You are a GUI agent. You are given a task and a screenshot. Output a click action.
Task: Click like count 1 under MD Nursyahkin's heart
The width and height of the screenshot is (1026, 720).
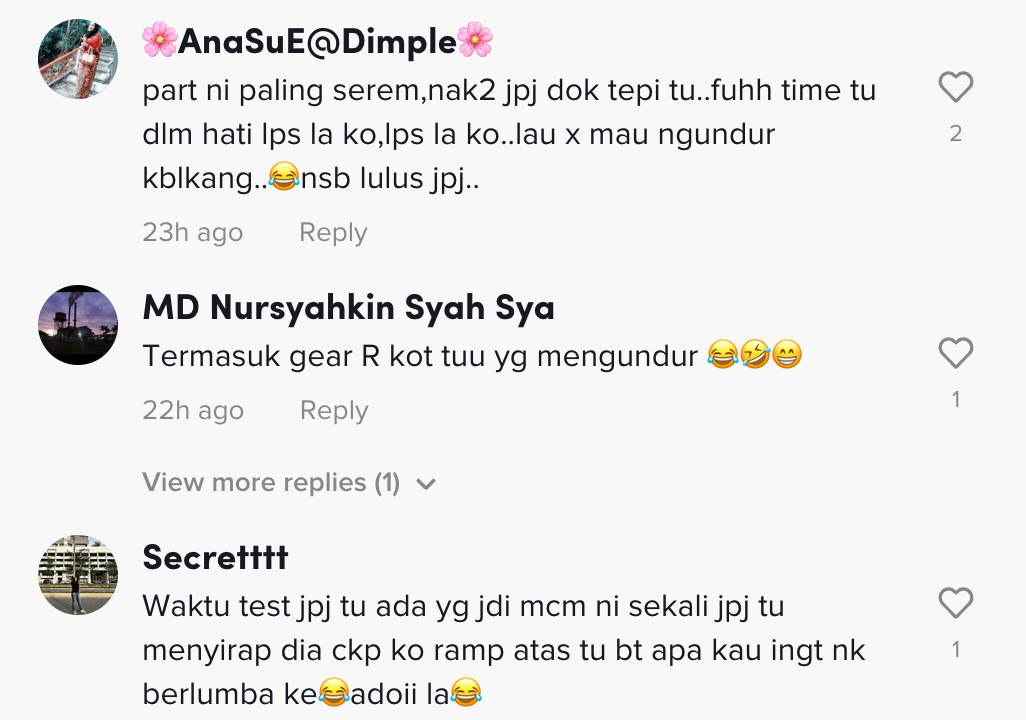(956, 399)
